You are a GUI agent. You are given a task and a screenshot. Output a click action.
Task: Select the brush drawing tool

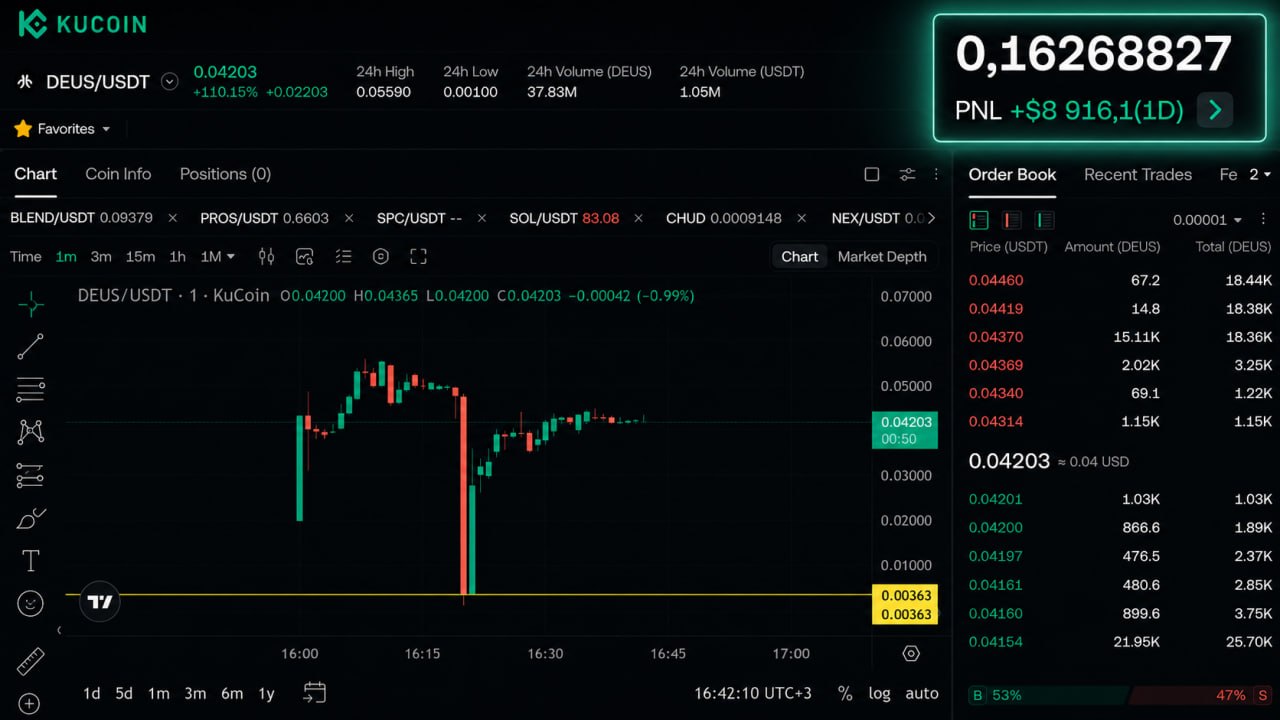coord(31,518)
